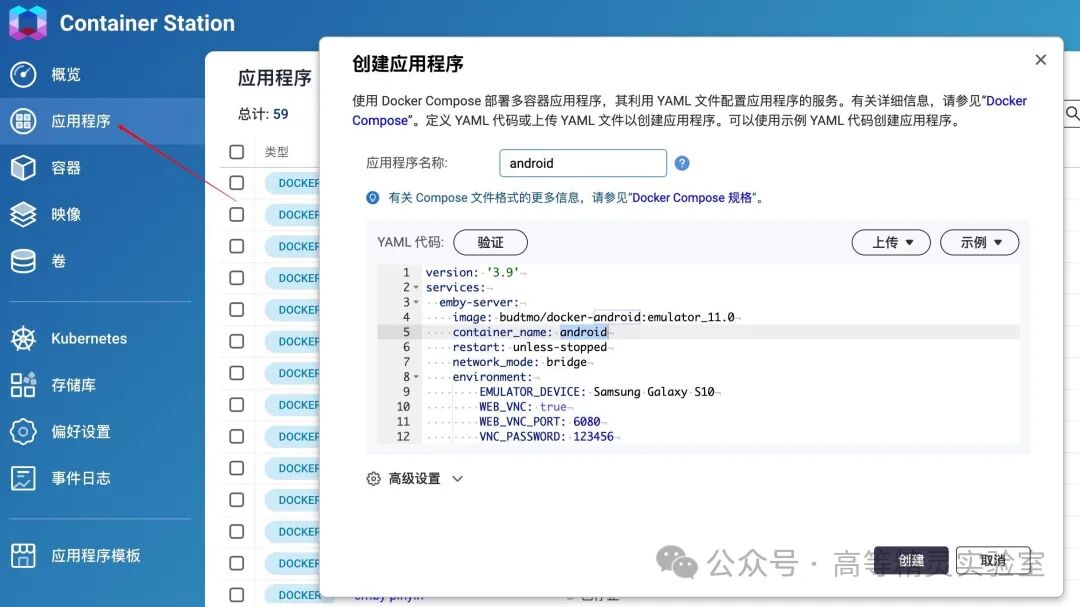Go to 偏好设置 menu item
The height and width of the screenshot is (607, 1080).
click(81, 432)
